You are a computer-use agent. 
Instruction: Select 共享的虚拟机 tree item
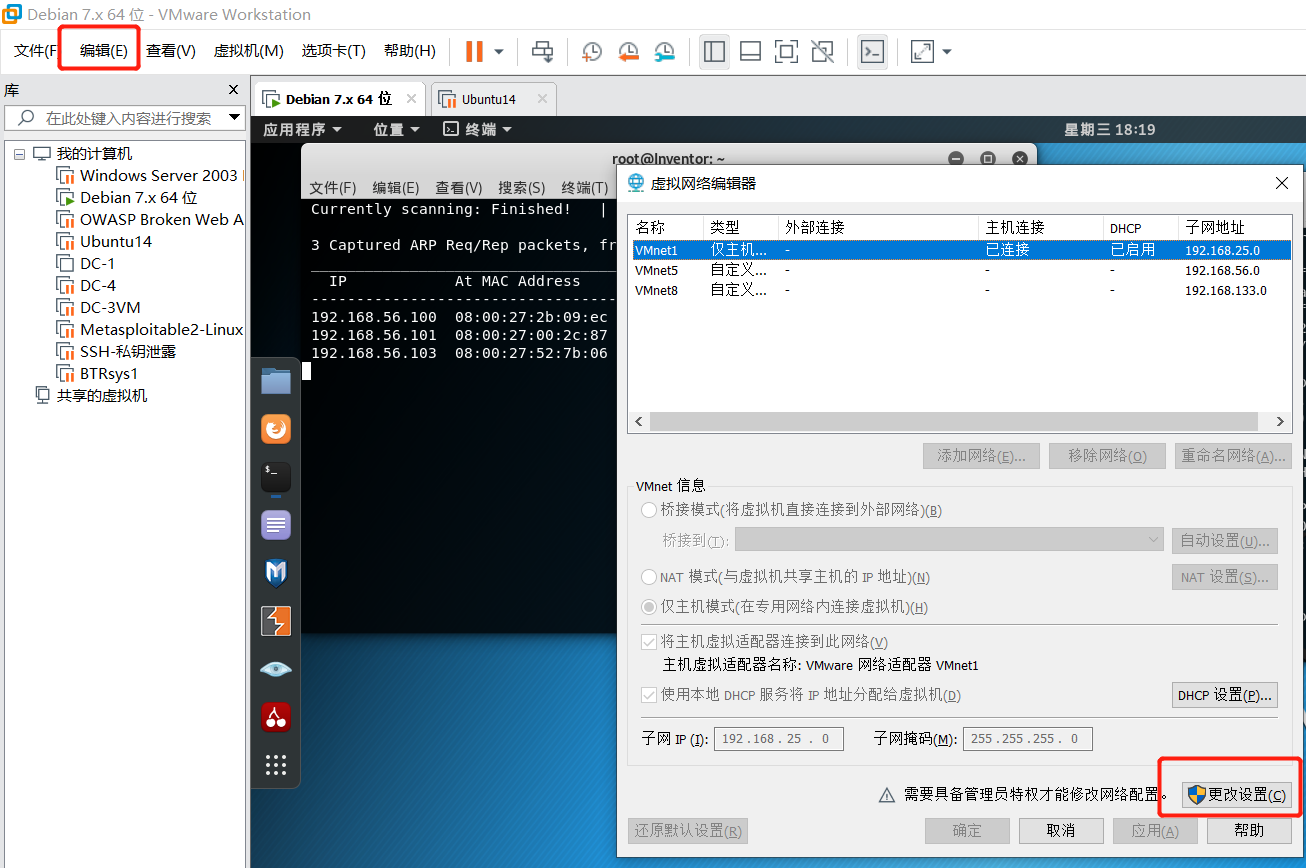coord(91,396)
